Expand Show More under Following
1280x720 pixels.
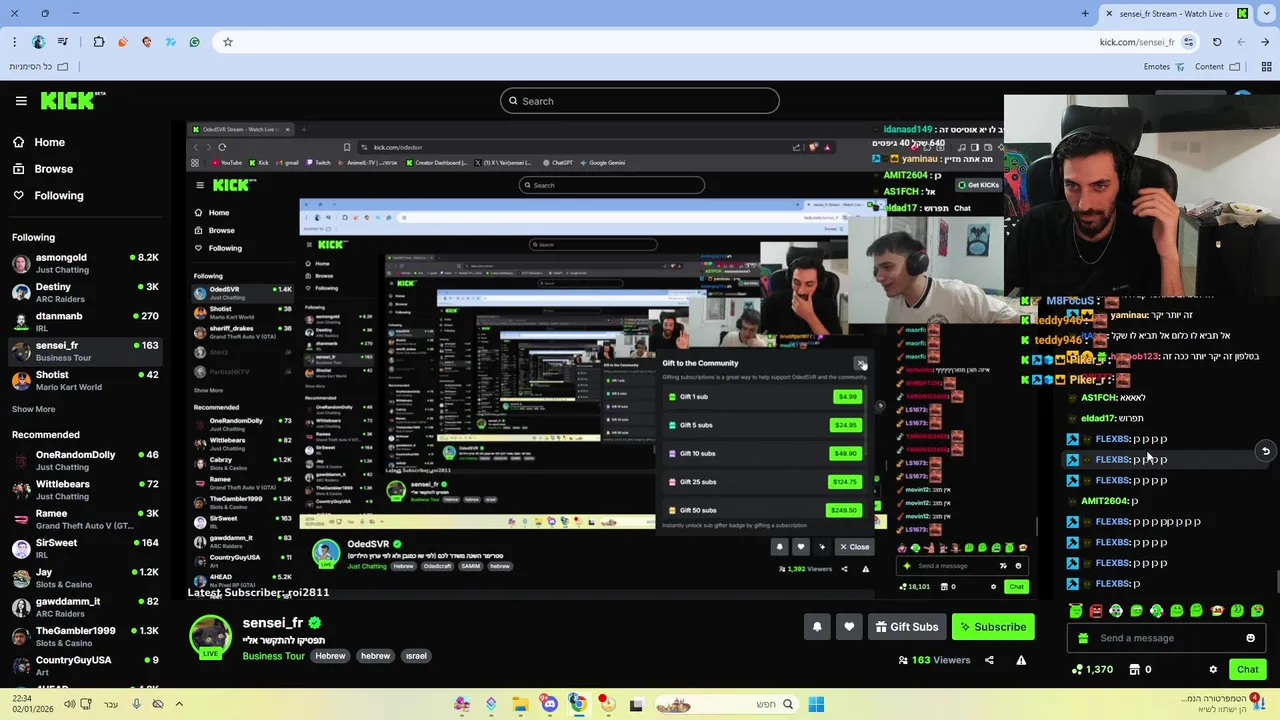(x=33, y=409)
